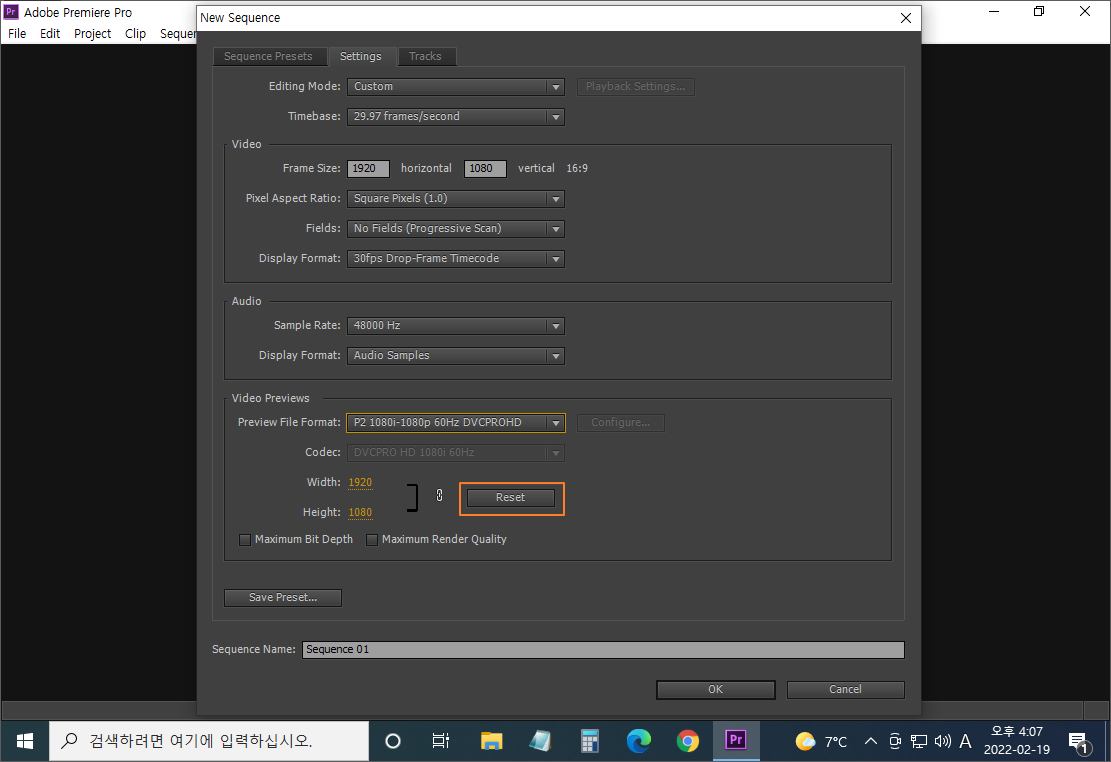
Task: Open network icon in system tray
Action: (918, 741)
